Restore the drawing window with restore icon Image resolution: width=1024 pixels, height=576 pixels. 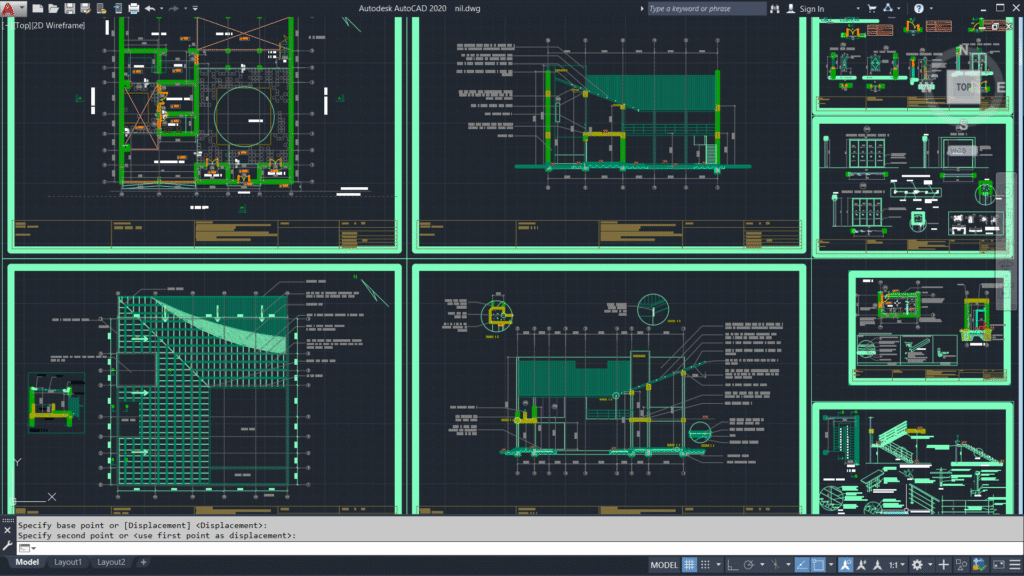coord(995,26)
